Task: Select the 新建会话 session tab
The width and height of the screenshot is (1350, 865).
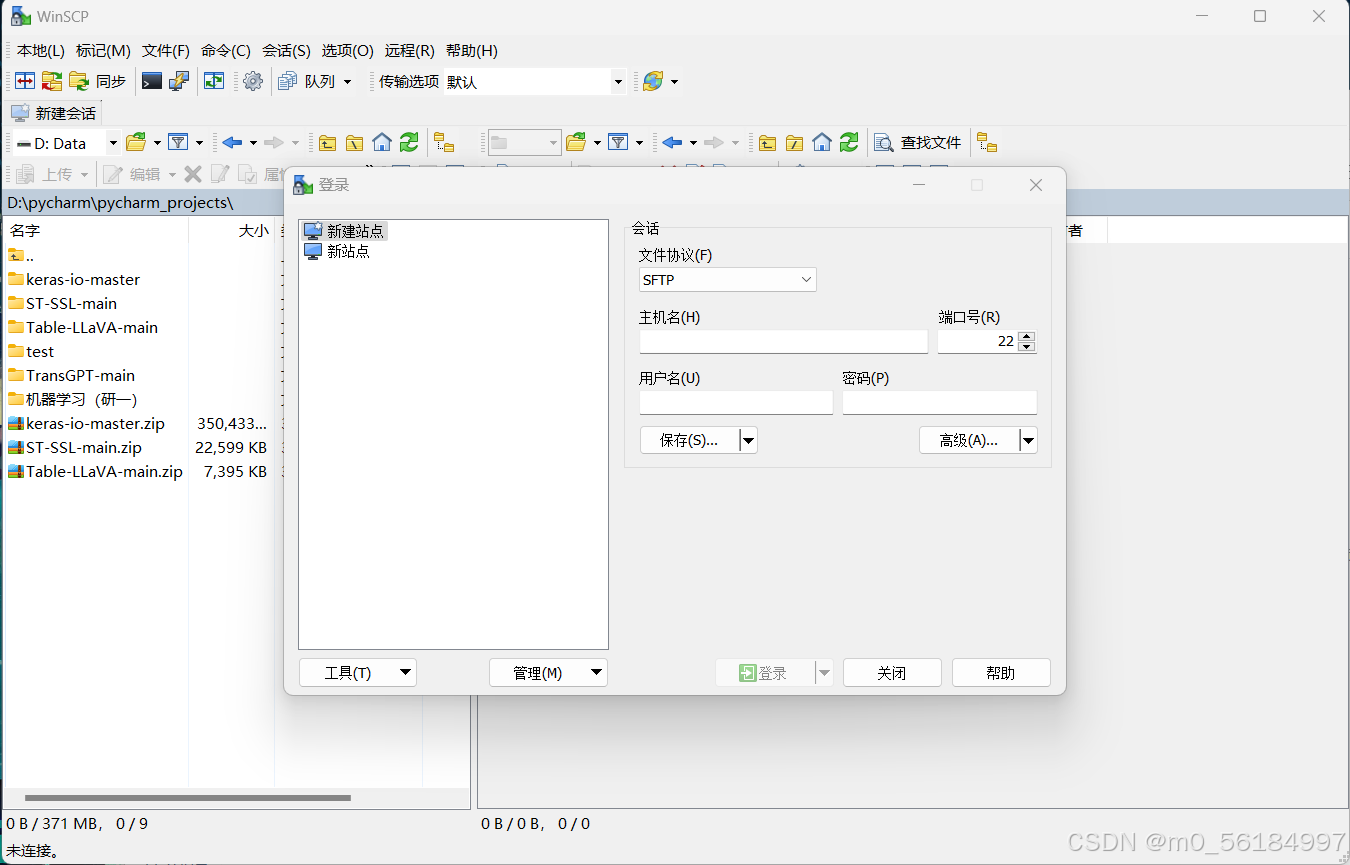Action: 54,113
